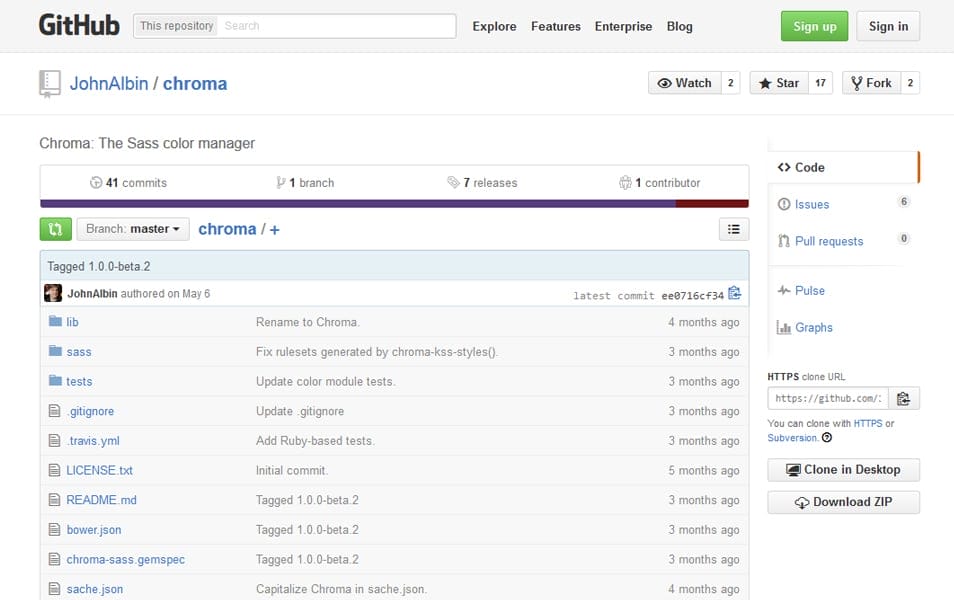This screenshot has height=600, width=954.
Task: Open the lib folder
Action: point(72,322)
